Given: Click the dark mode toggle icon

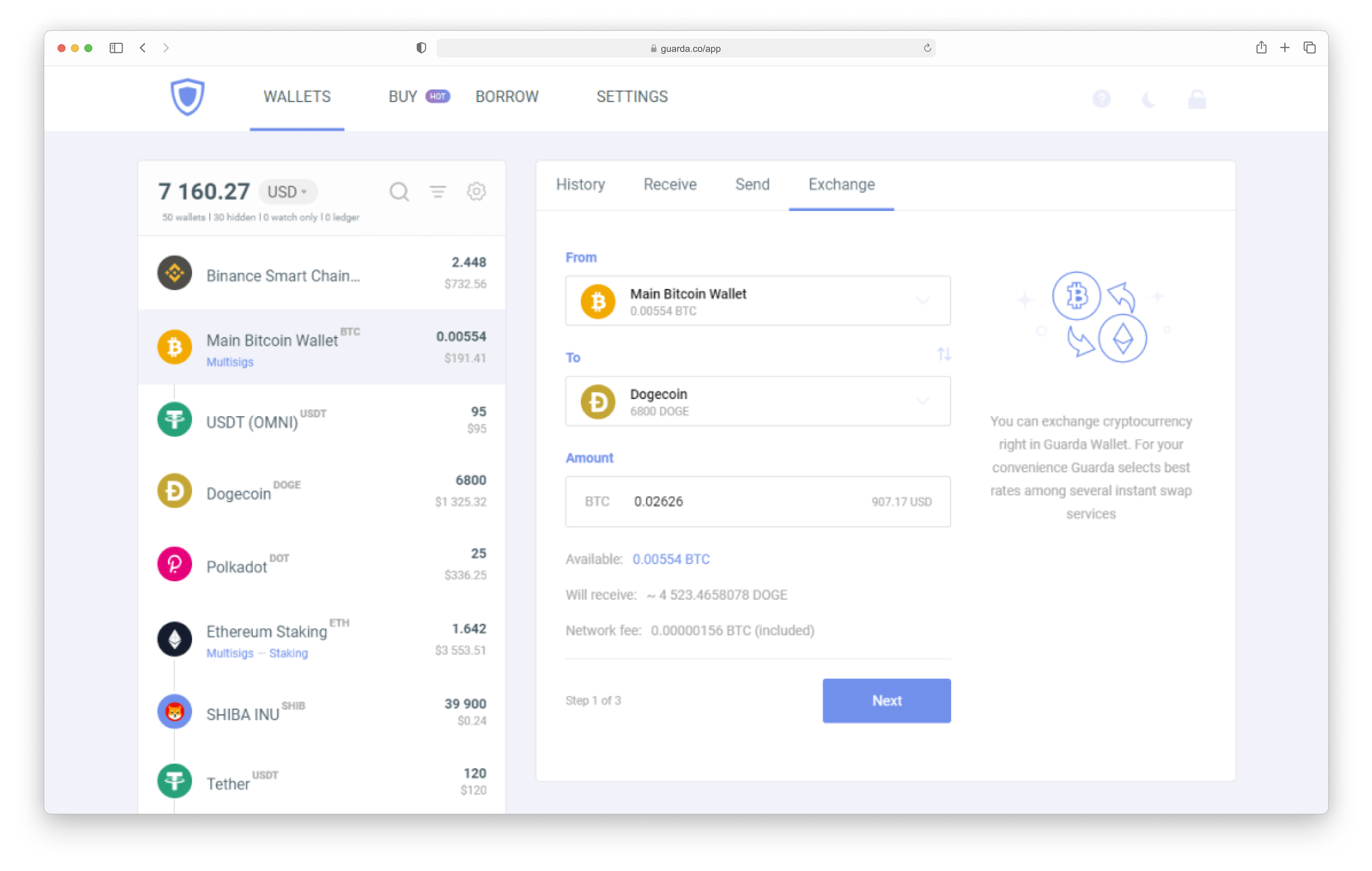Looking at the screenshot, I should 1149,97.
